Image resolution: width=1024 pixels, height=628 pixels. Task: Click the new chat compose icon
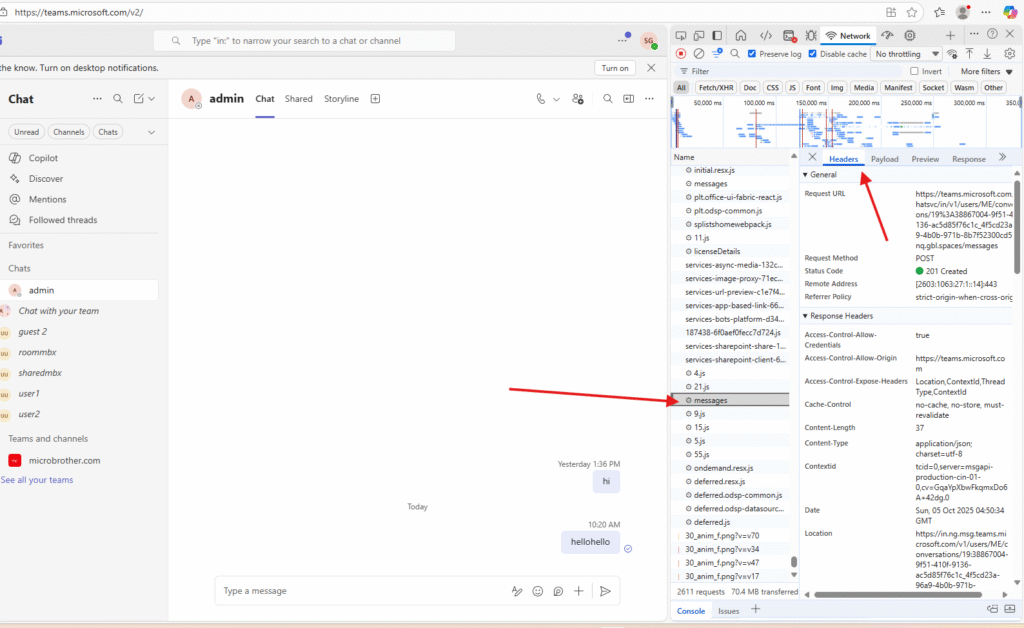[140, 99]
